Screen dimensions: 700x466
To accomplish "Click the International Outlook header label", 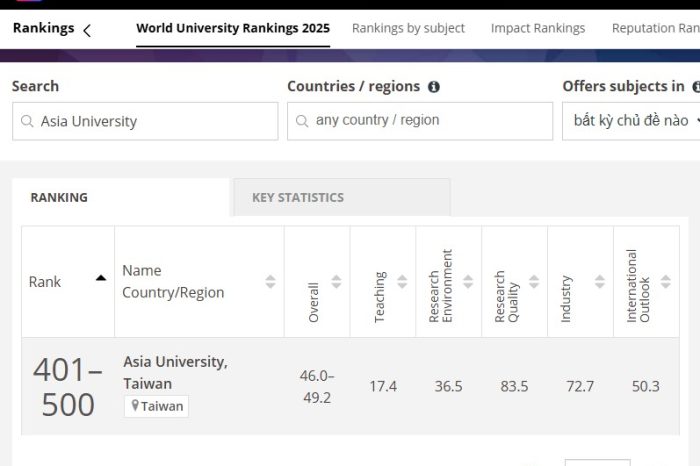I will pos(638,286).
